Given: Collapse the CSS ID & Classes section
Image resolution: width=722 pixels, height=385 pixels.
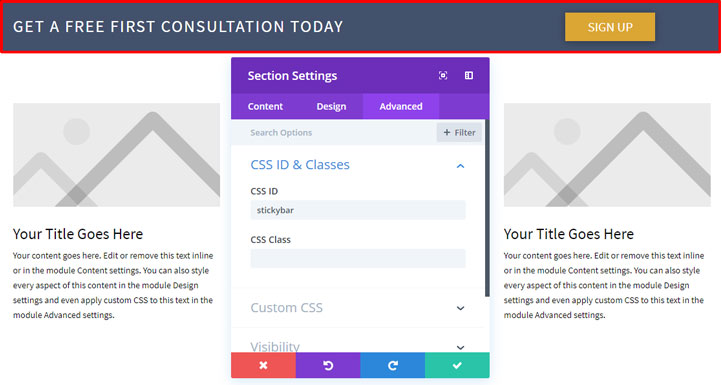Looking at the screenshot, I should coord(460,166).
